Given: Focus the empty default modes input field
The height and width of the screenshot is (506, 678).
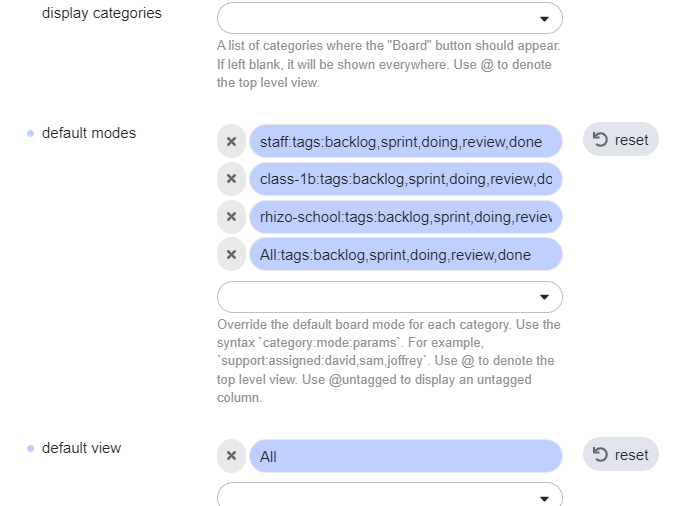Looking at the screenshot, I should pyautogui.click(x=390, y=297).
